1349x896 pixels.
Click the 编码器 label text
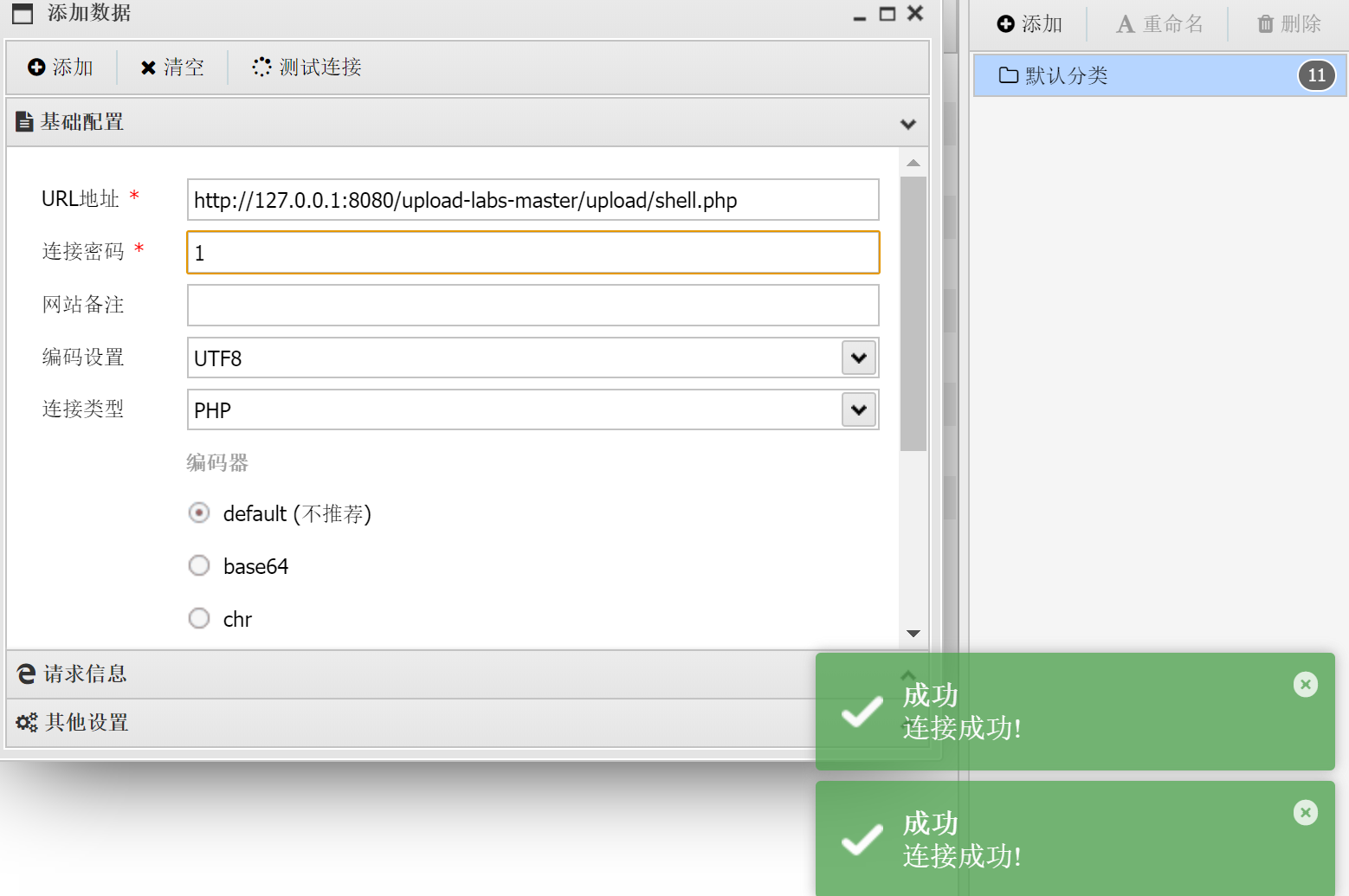pyautogui.click(x=217, y=463)
